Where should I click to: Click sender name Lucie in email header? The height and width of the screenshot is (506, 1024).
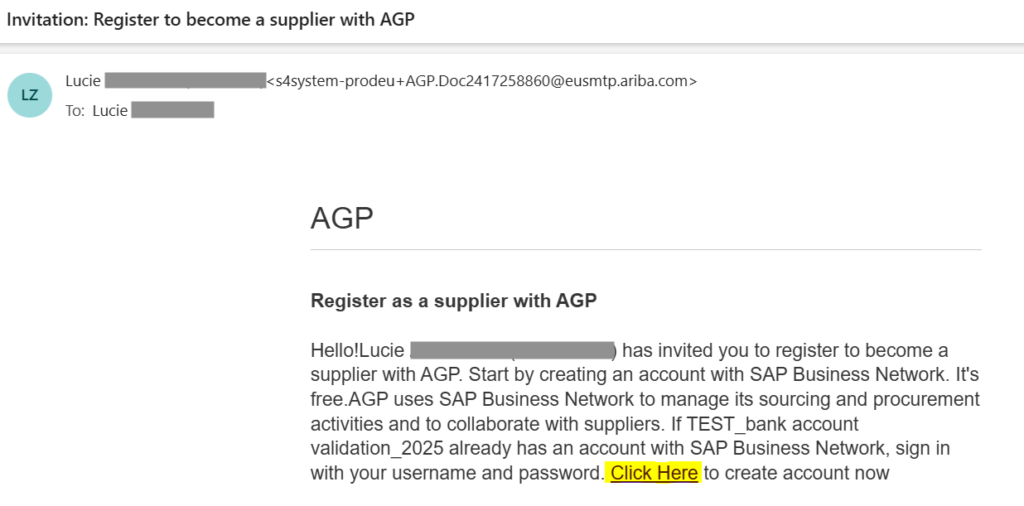click(82, 81)
